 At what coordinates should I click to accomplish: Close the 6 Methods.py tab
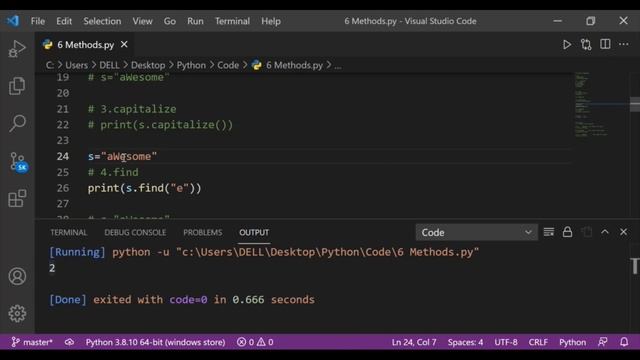[x=124, y=44]
